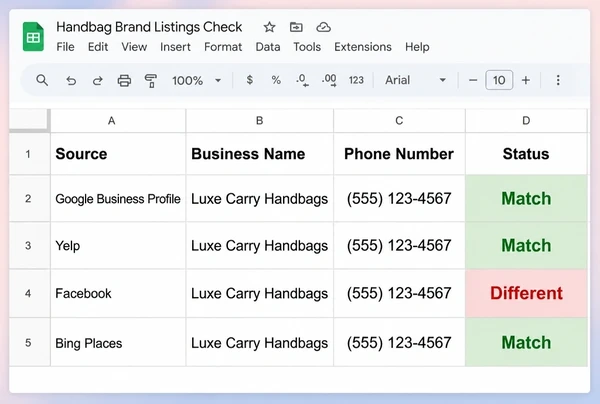Viewport: 600px width, 404px height.
Task: Select the Match status in Yelp row
Action: coord(526,246)
